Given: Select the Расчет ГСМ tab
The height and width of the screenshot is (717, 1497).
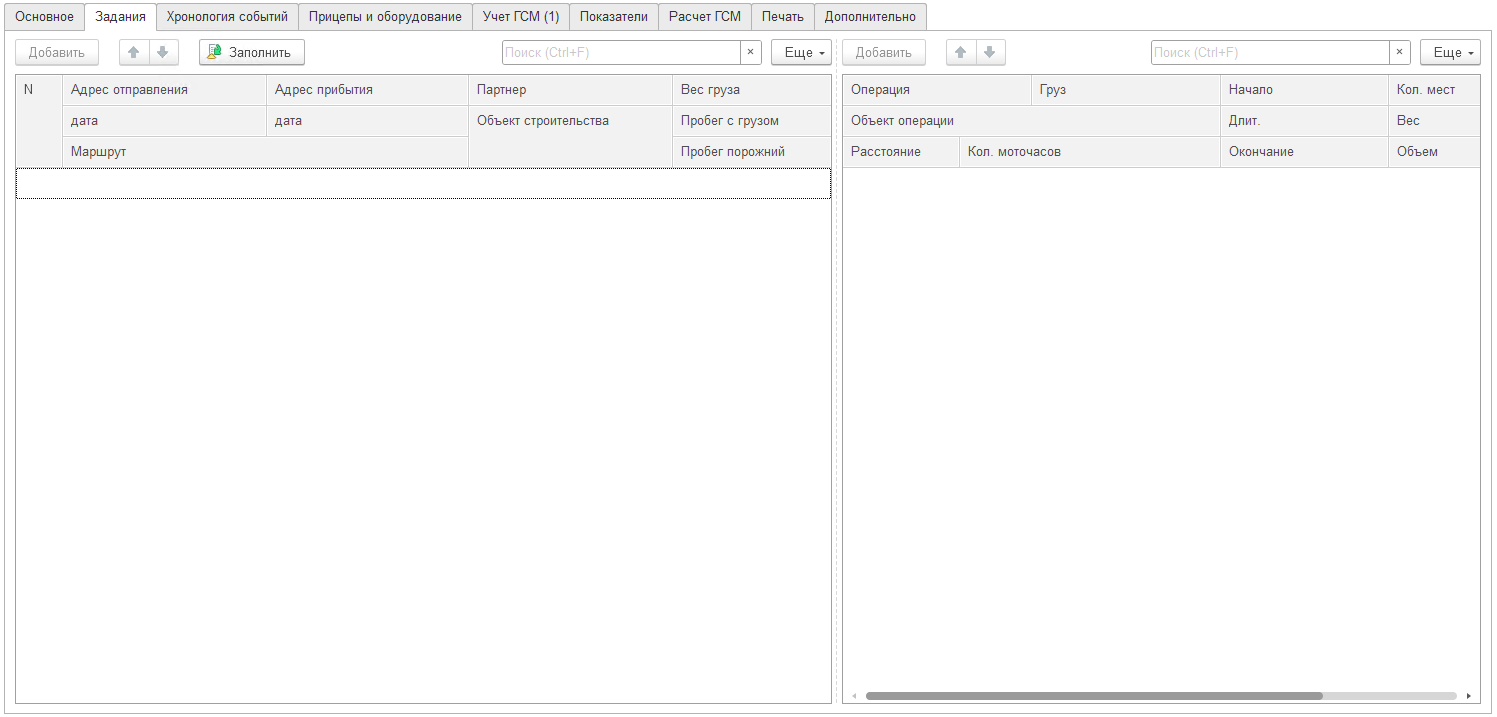Looking at the screenshot, I should (x=704, y=16).
